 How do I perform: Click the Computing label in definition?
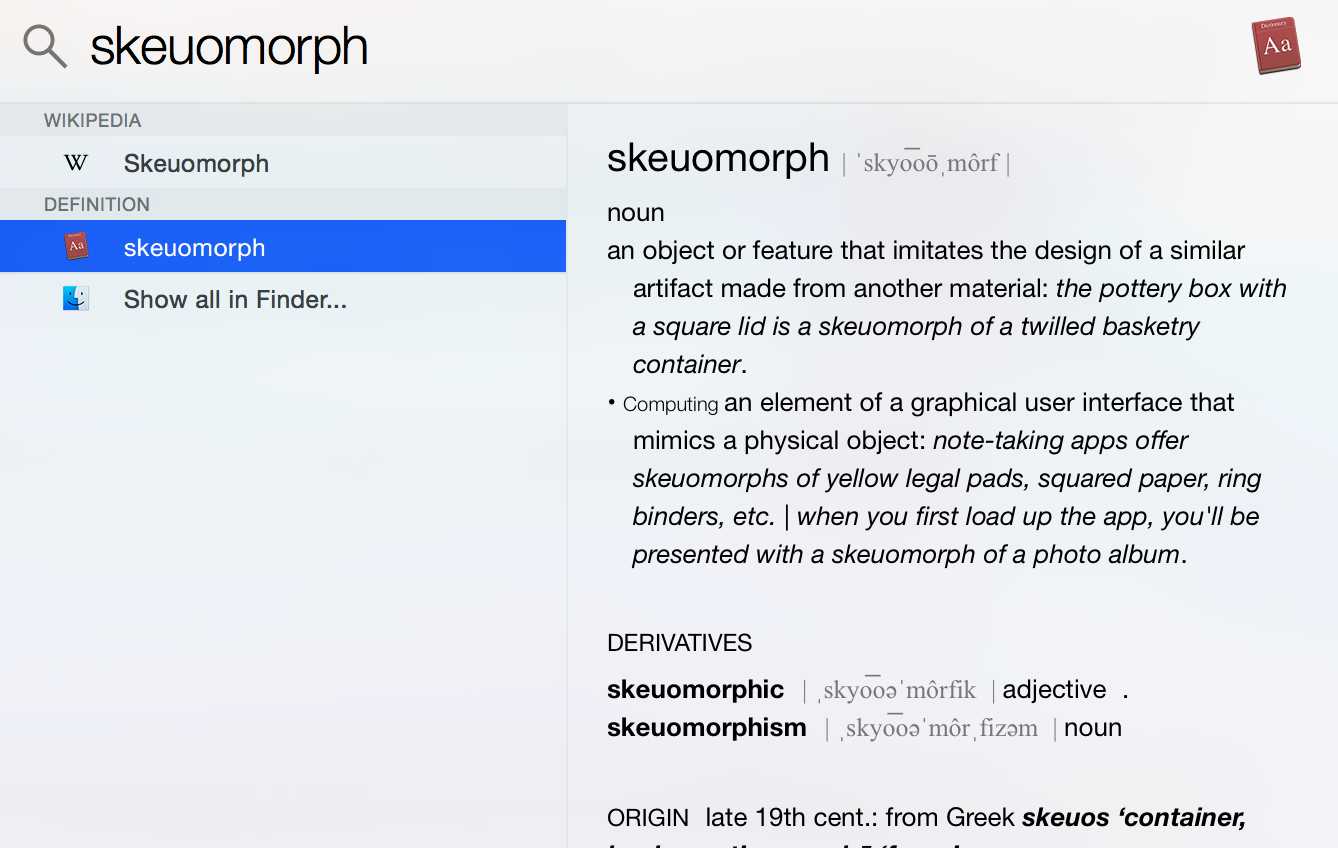point(670,404)
